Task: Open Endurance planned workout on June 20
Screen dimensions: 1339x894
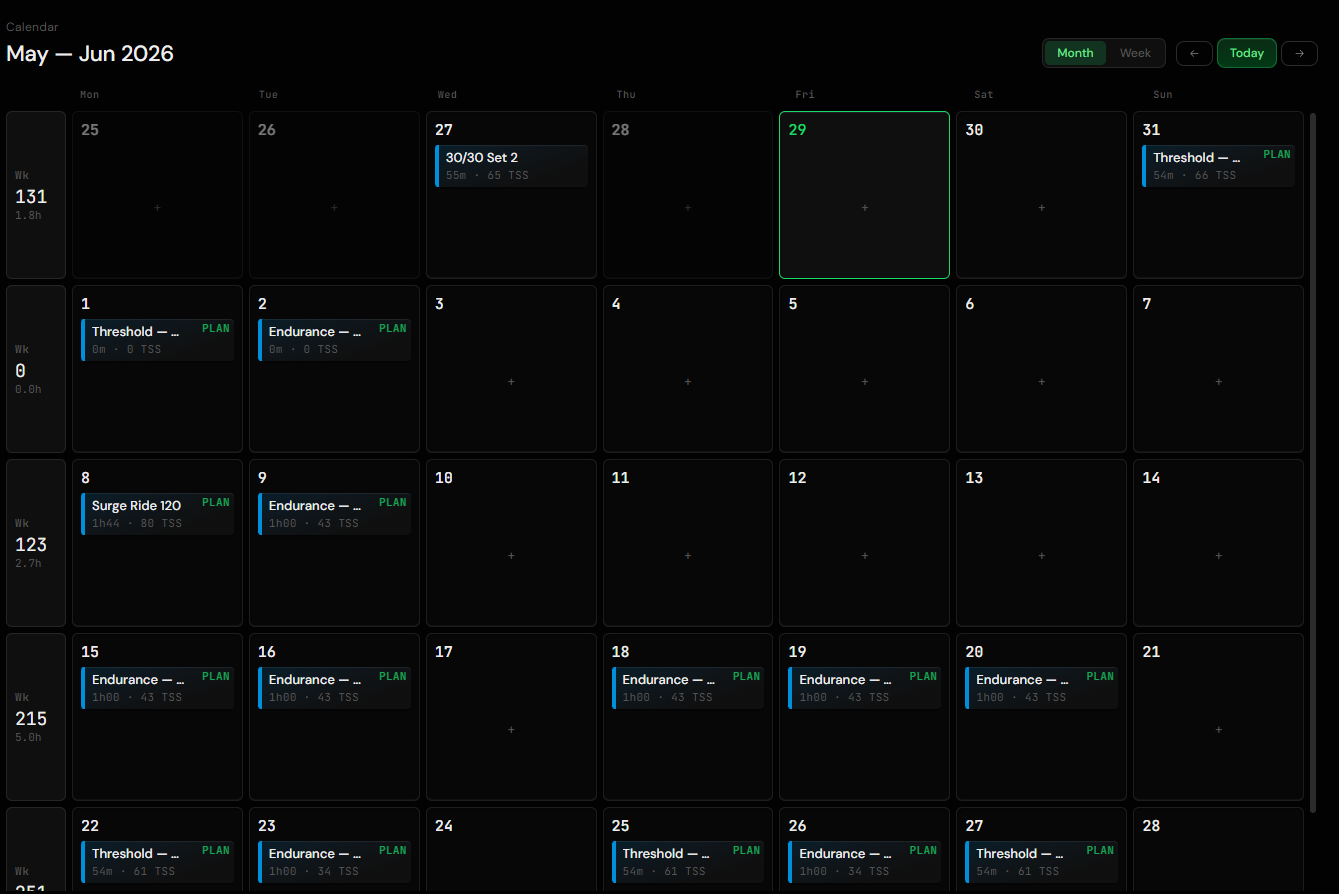Action: pos(1042,688)
